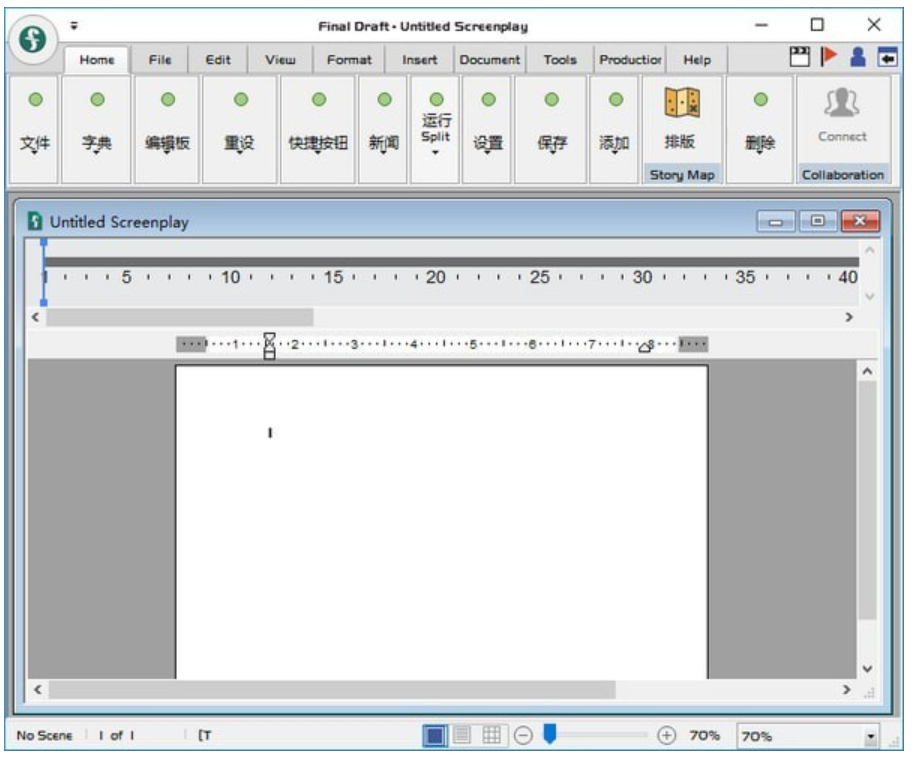This screenshot has height=757, width=916.
Task: Maximize the Untitled Screenplay document window
Action: (818, 221)
